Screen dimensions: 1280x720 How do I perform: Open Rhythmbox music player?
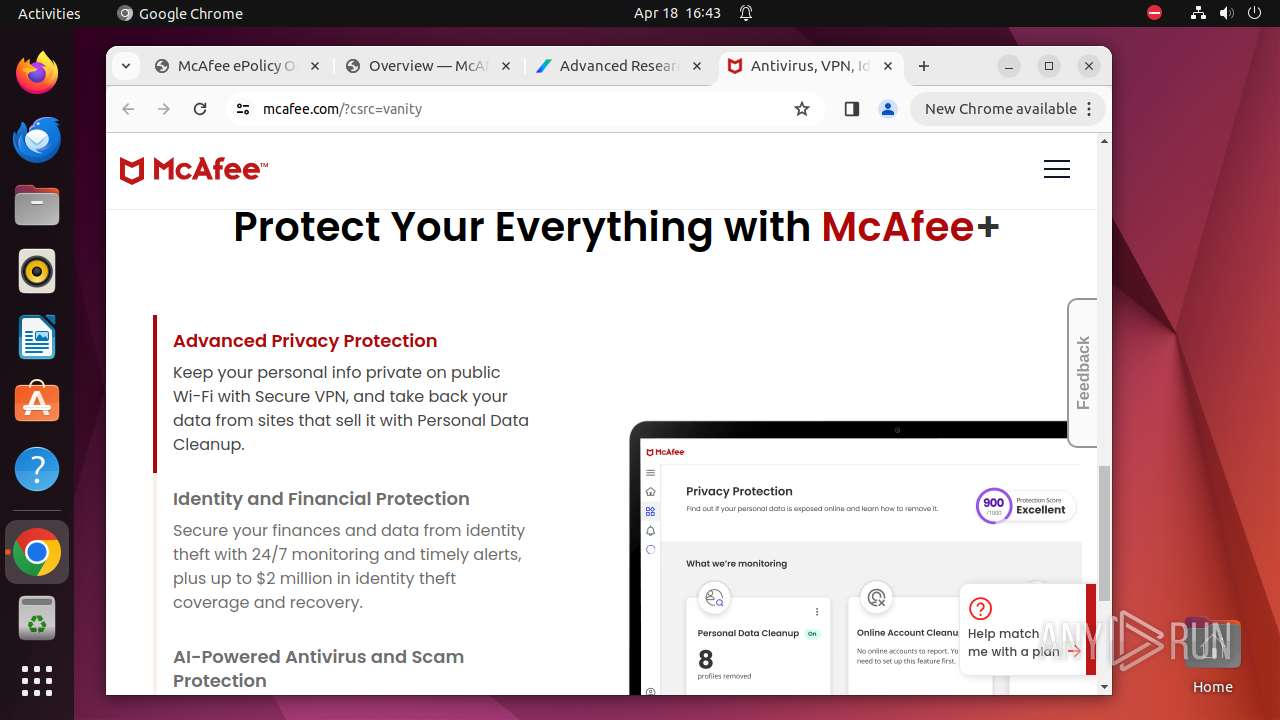pos(37,271)
